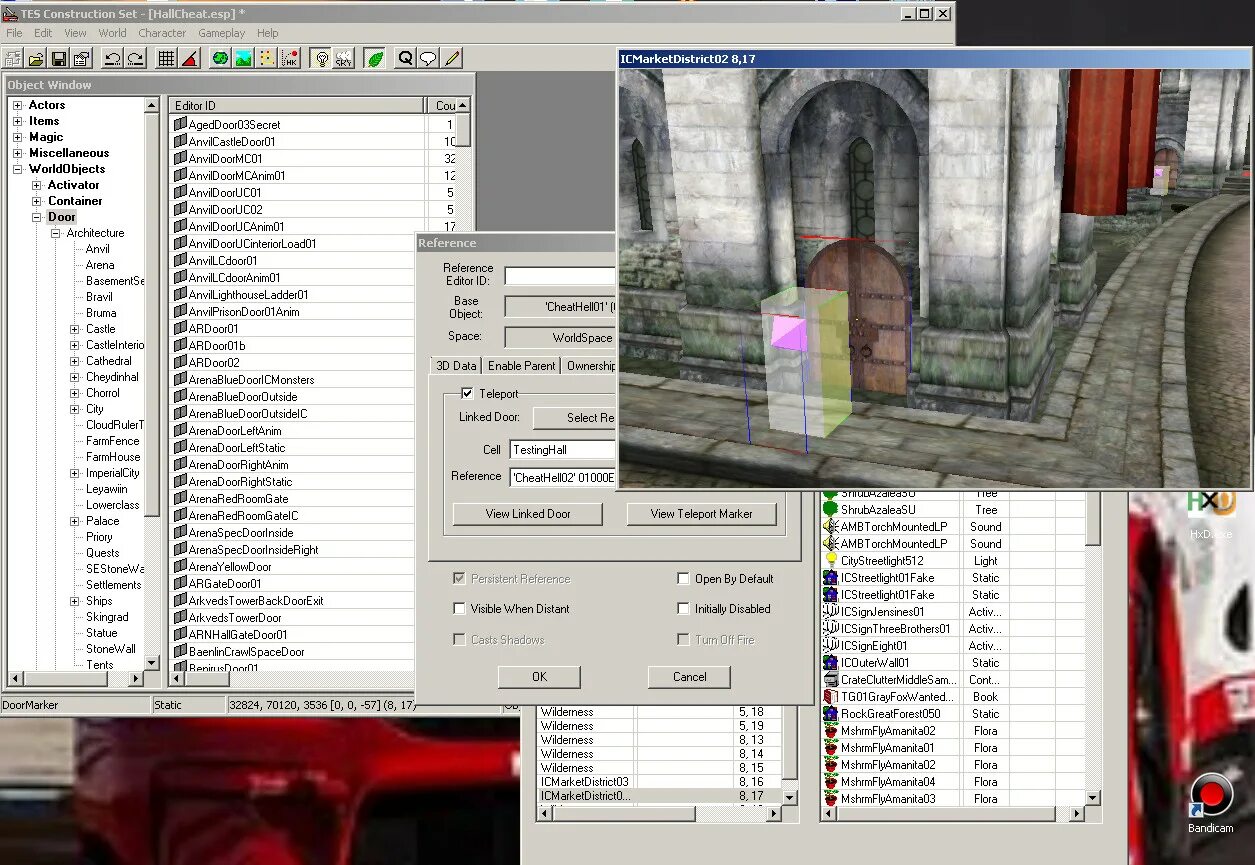This screenshot has width=1255, height=865.
Task: Toggle the Sky toolbar icon
Action: click(344, 59)
